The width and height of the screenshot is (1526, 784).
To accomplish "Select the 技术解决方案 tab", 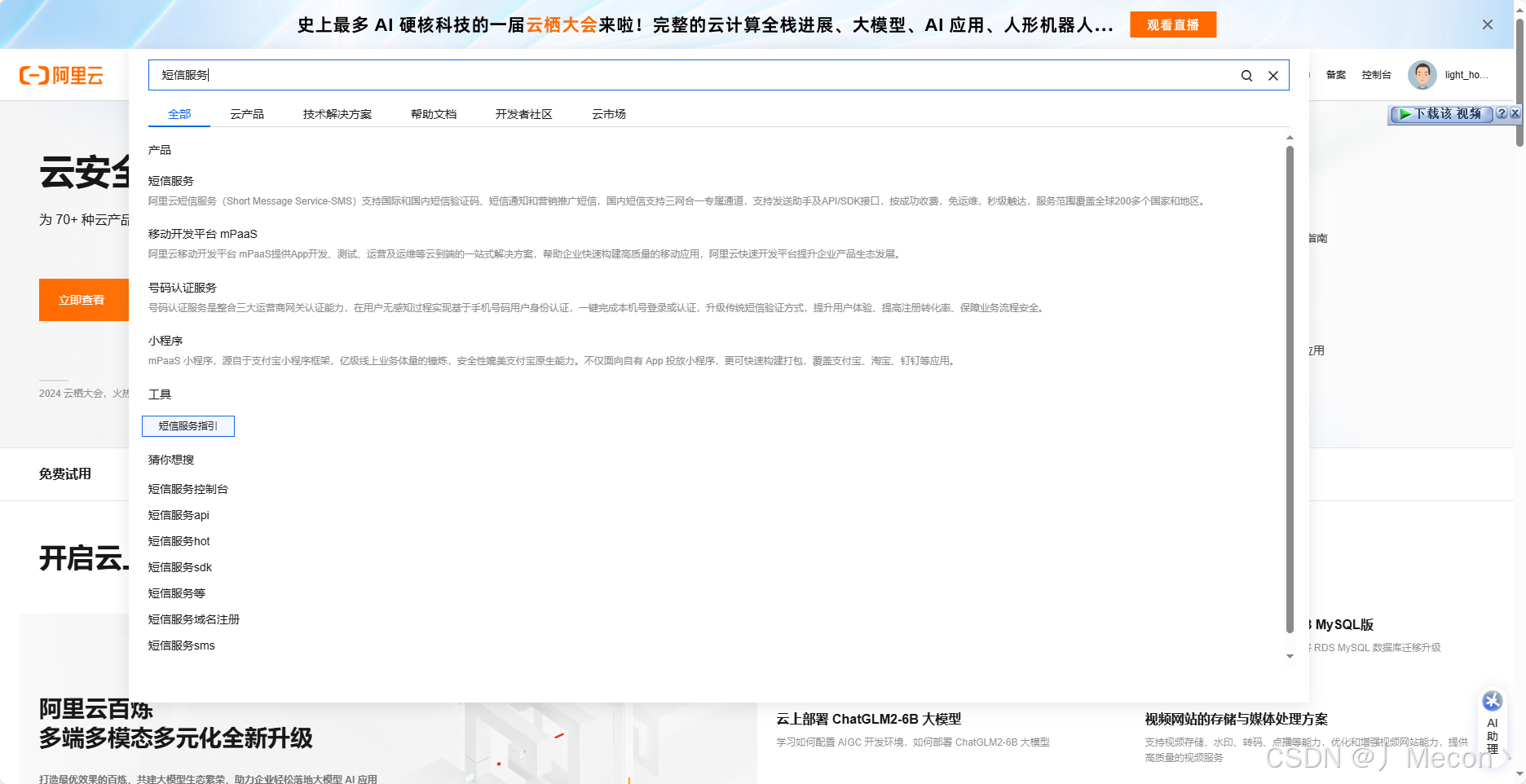I will tap(337, 114).
